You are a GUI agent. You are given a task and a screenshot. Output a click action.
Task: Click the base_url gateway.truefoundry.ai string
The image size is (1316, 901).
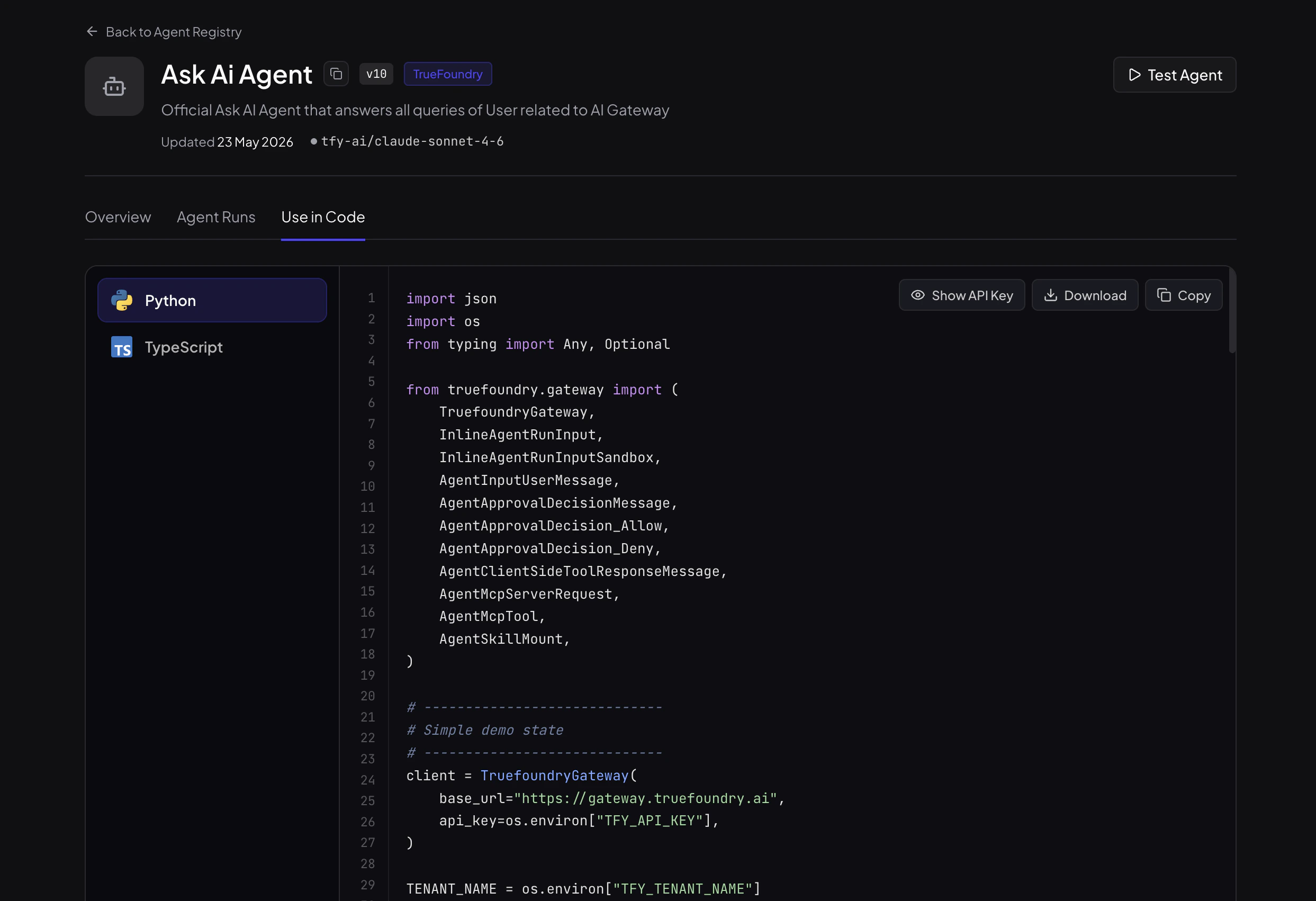(645, 798)
